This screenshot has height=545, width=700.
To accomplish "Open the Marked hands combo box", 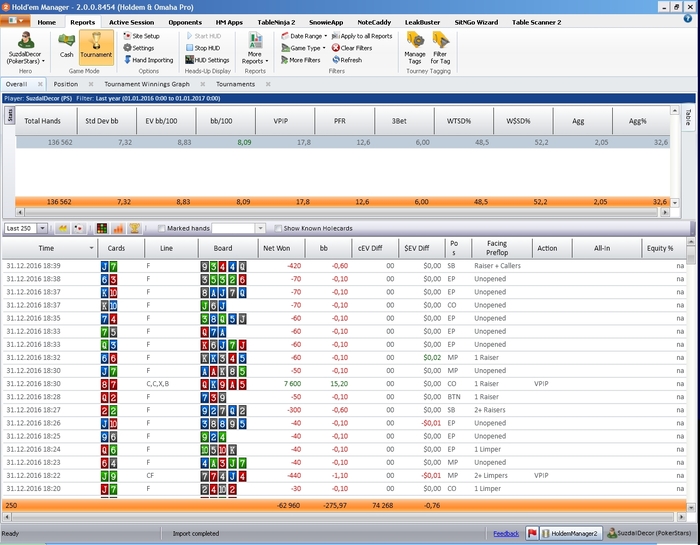I will pyautogui.click(x=238, y=228).
